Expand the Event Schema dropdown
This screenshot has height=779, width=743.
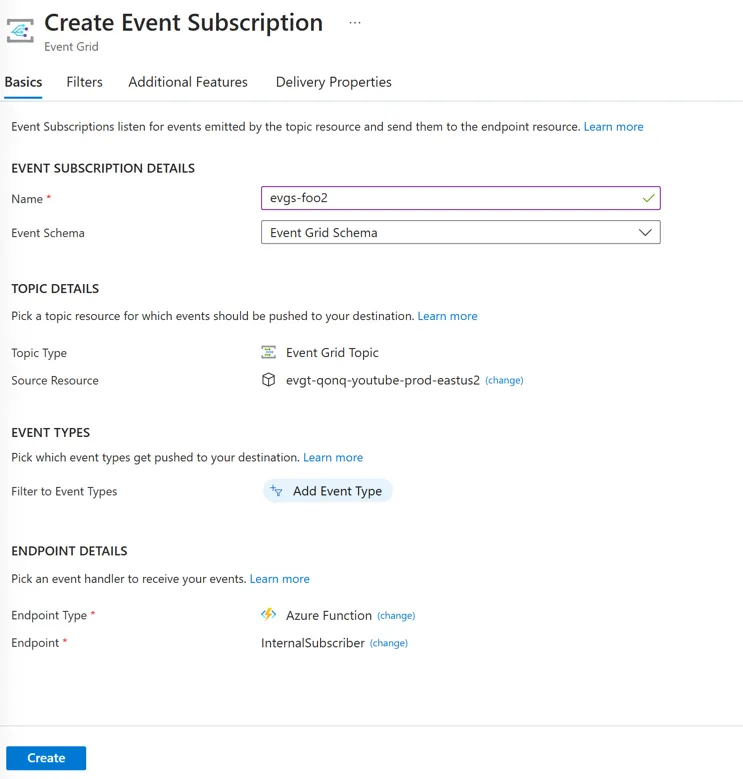point(461,233)
